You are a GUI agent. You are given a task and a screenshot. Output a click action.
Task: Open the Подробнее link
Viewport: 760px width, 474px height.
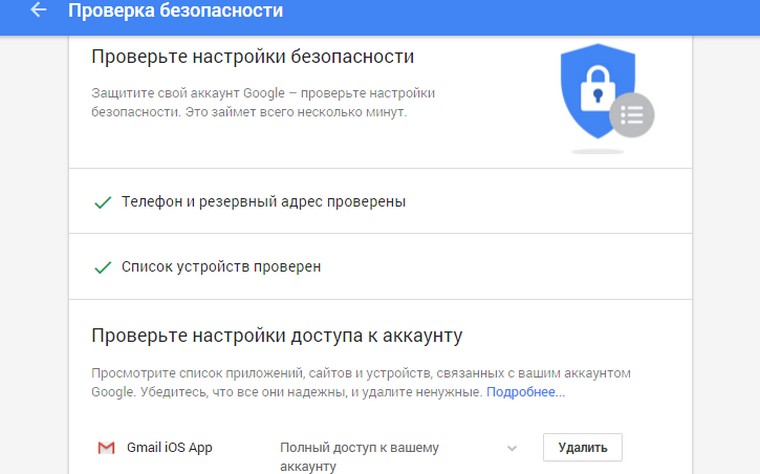coord(525,392)
